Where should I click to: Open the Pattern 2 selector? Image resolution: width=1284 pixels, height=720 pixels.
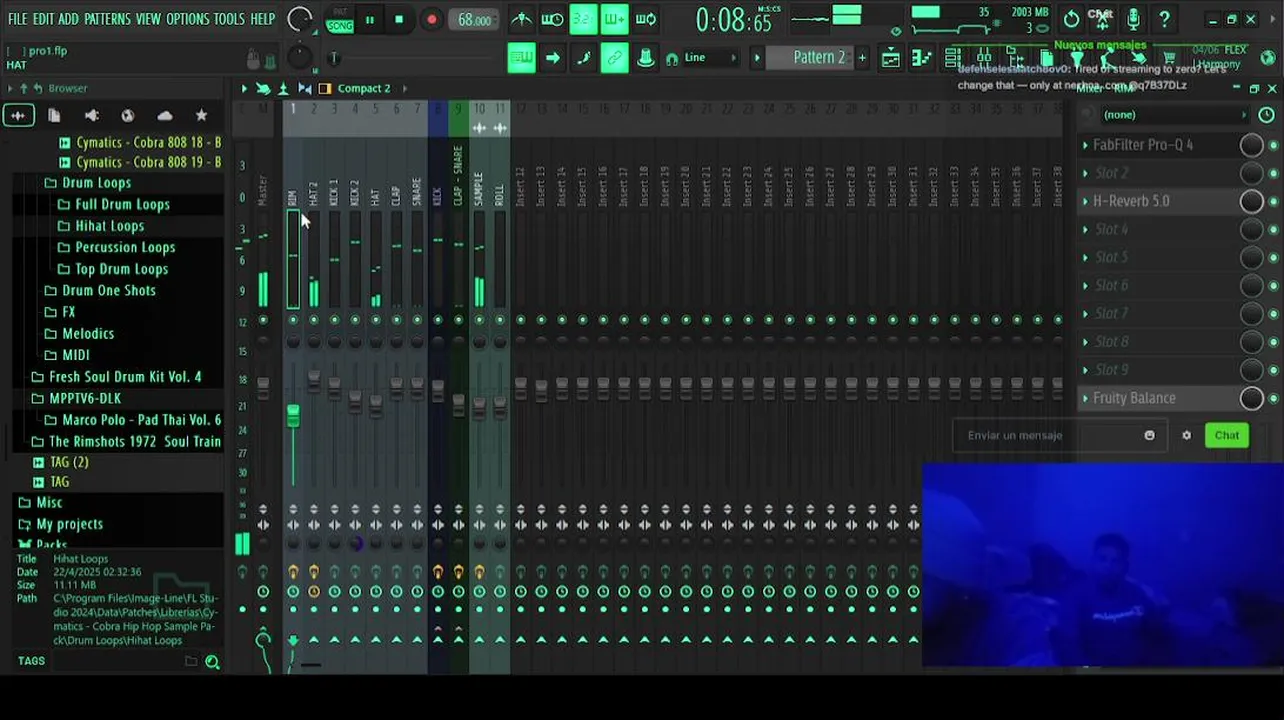(x=818, y=58)
